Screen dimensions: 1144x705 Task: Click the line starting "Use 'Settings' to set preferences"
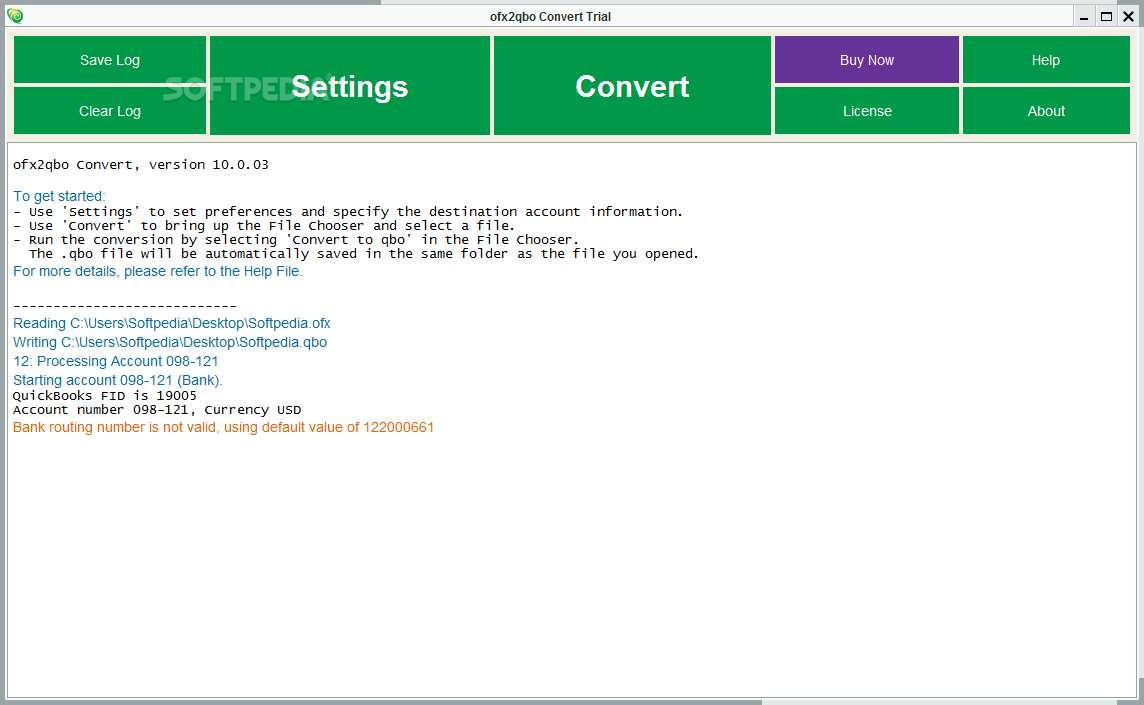(348, 212)
